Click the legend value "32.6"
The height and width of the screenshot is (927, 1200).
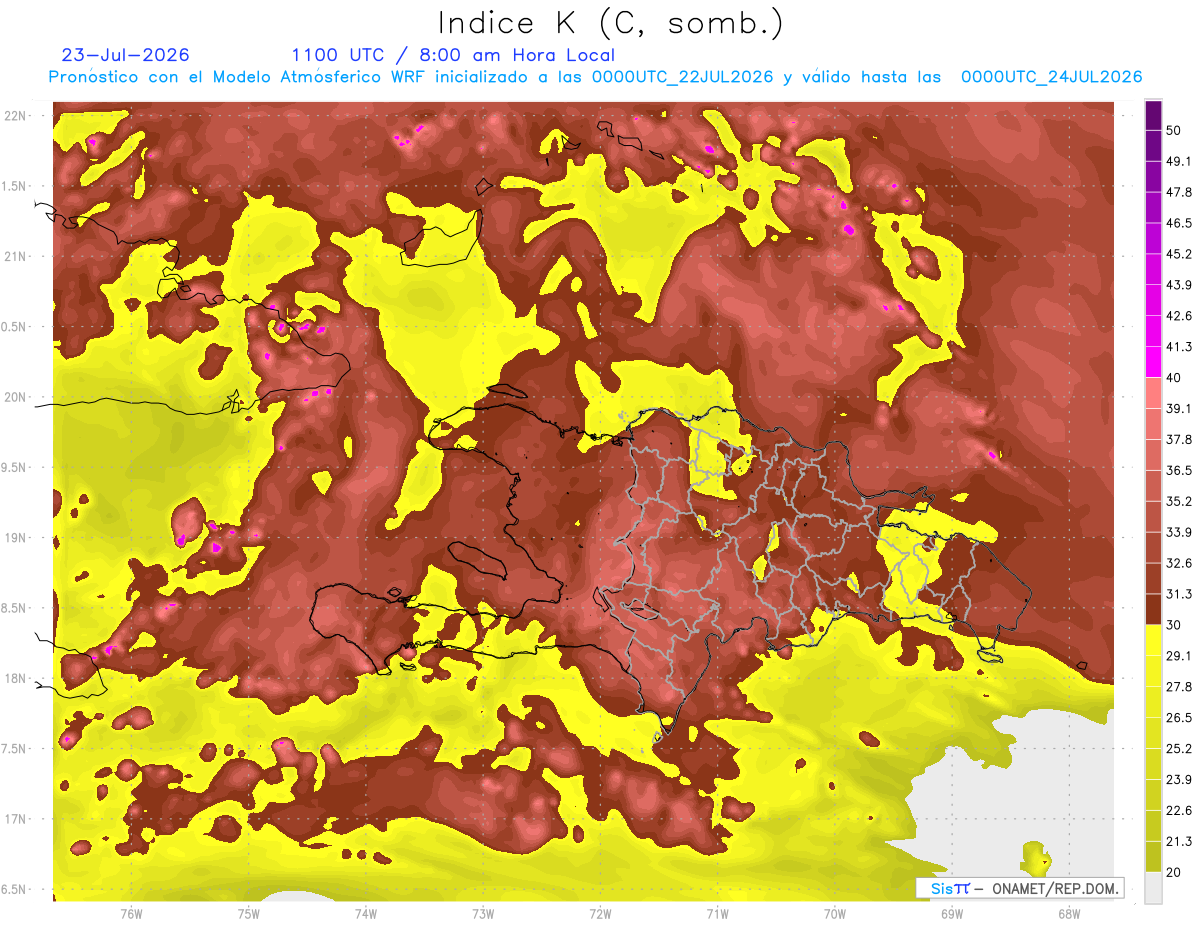[1178, 563]
